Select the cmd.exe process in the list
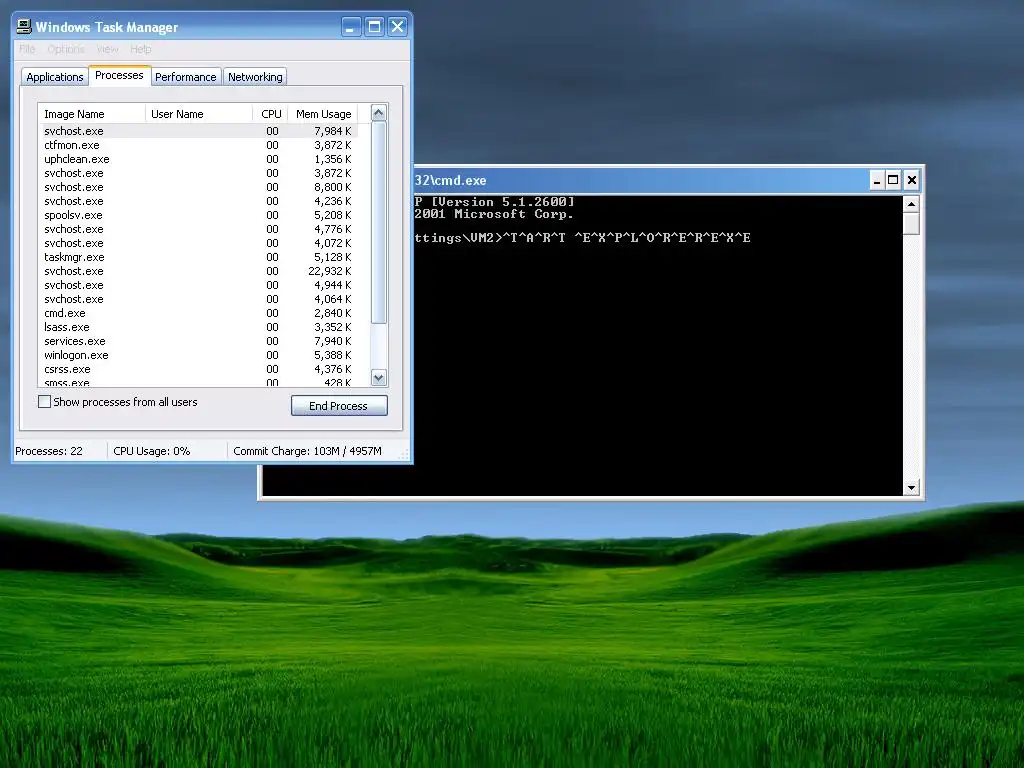 (x=198, y=313)
